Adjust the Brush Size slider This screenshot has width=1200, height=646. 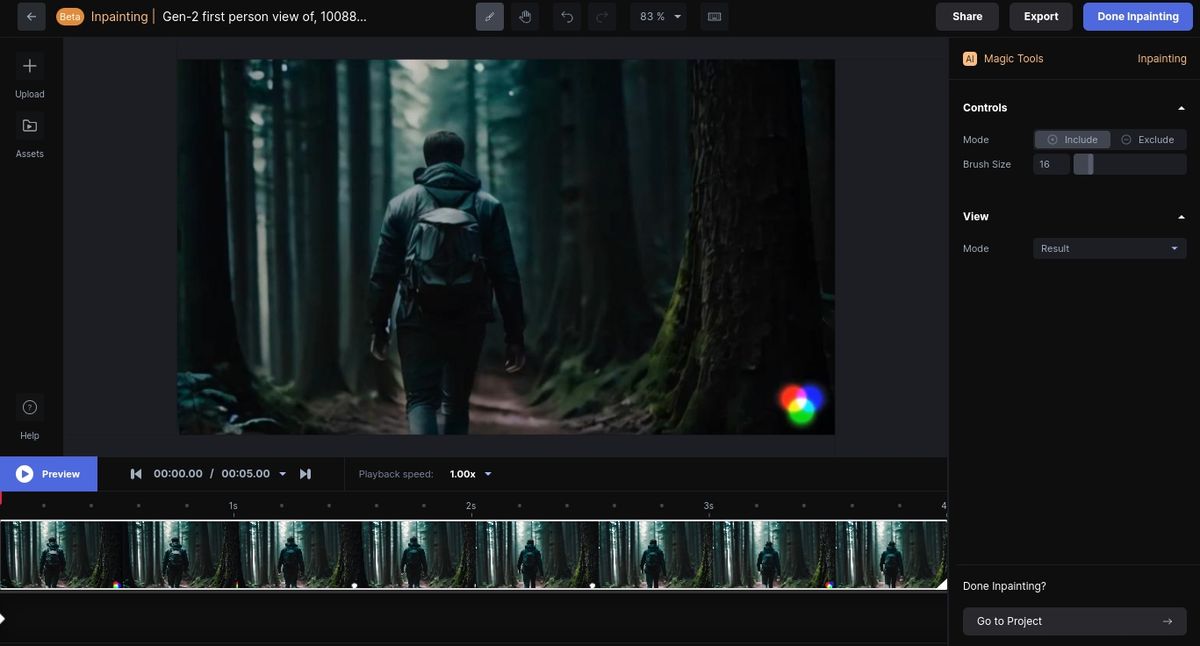click(1083, 163)
